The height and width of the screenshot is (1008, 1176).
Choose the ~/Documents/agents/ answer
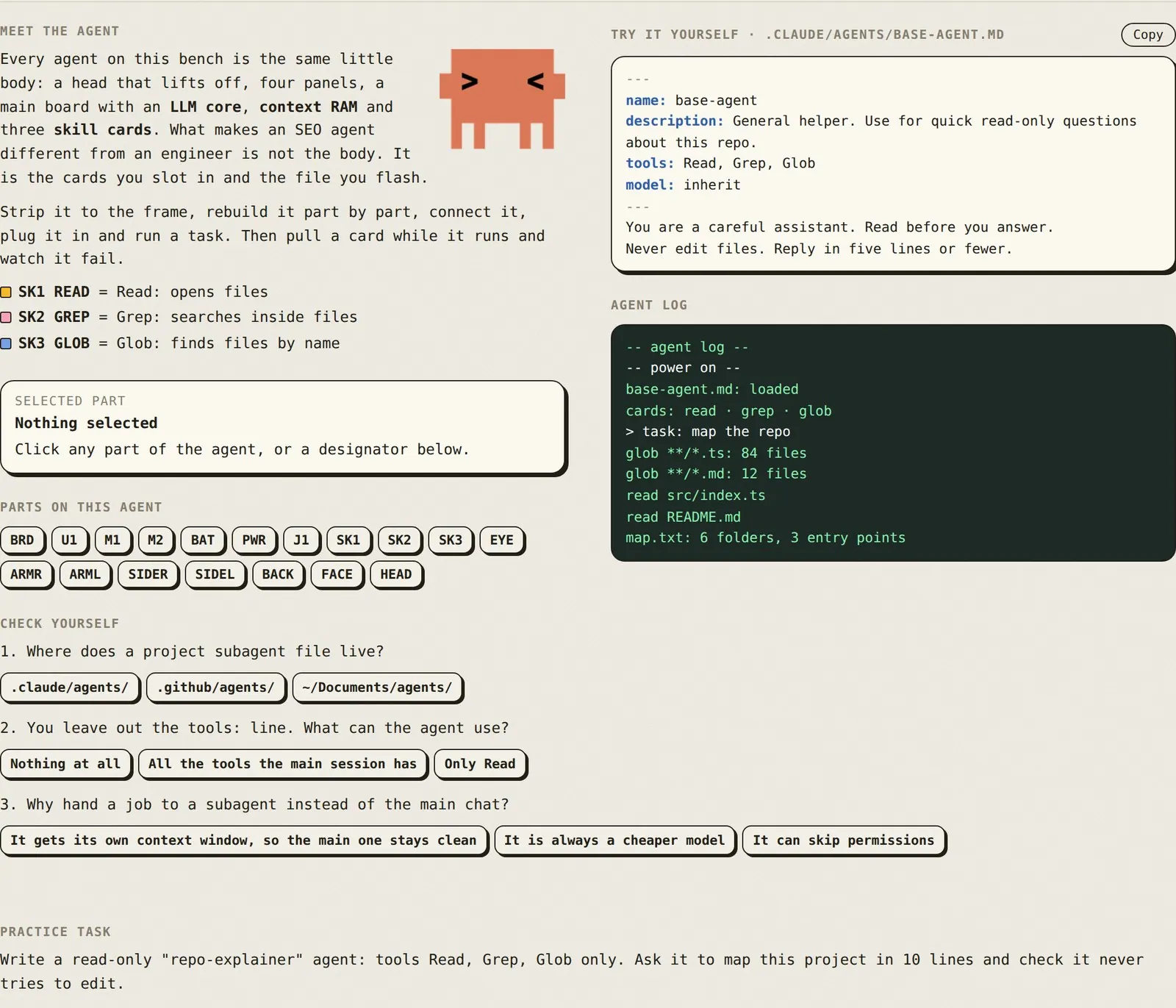377,687
